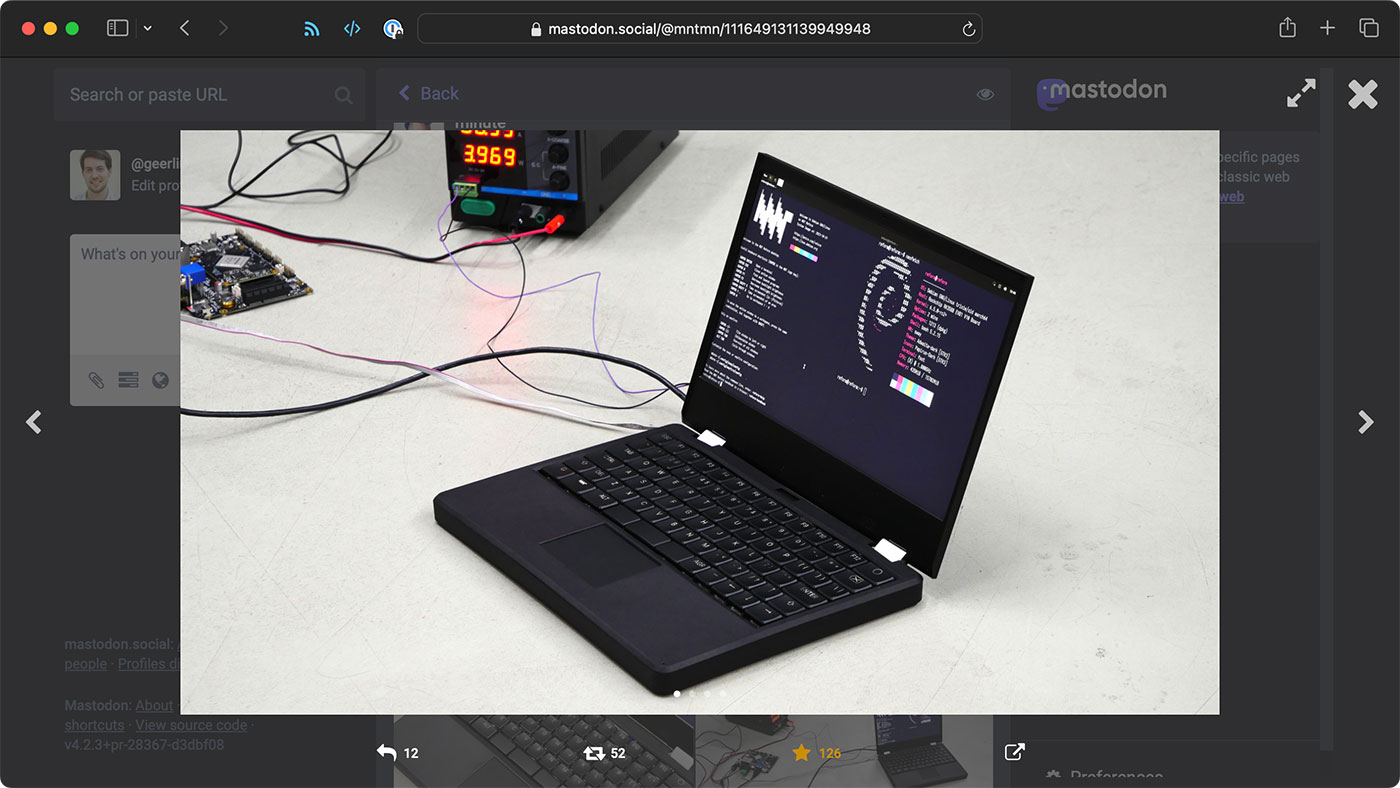
Task: Focus the Search or paste URL field
Action: click(x=209, y=95)
